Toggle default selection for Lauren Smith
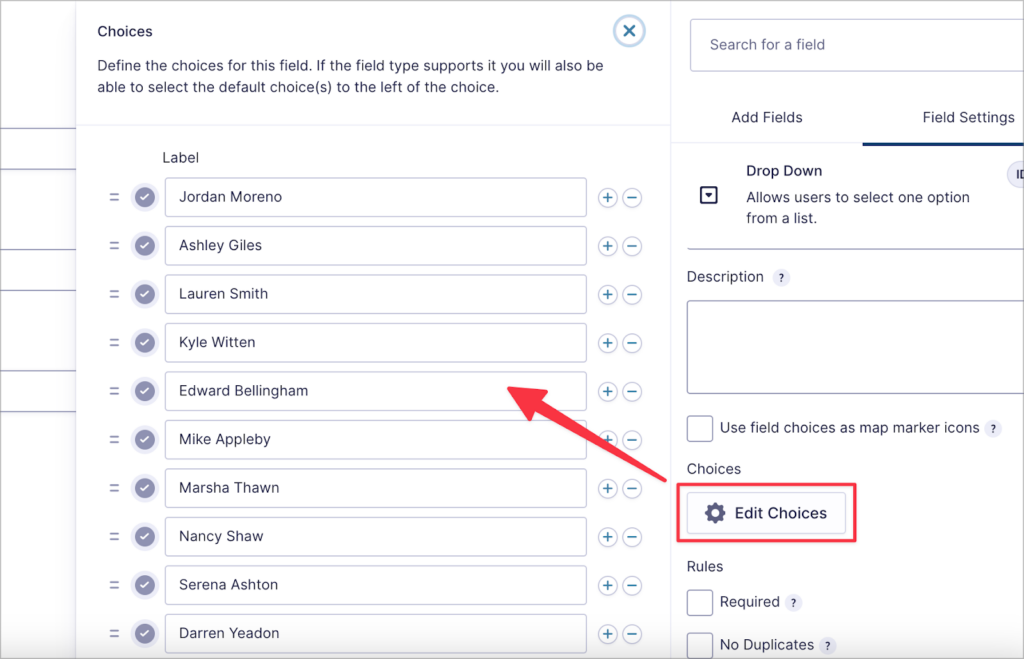The width and height of the screenshot is (1024, 659). click(144, 294)
